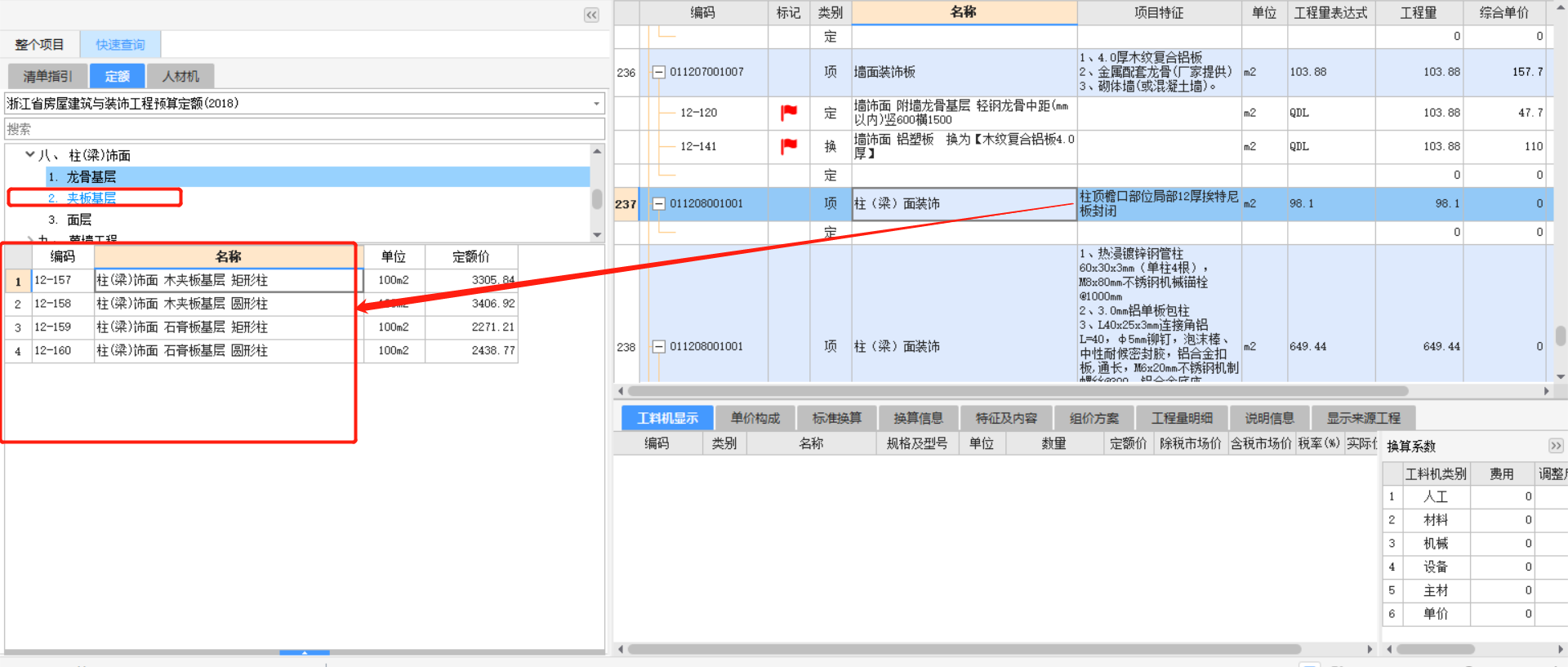Click the 主材 row in 换算系数 table

[1435, 590]
